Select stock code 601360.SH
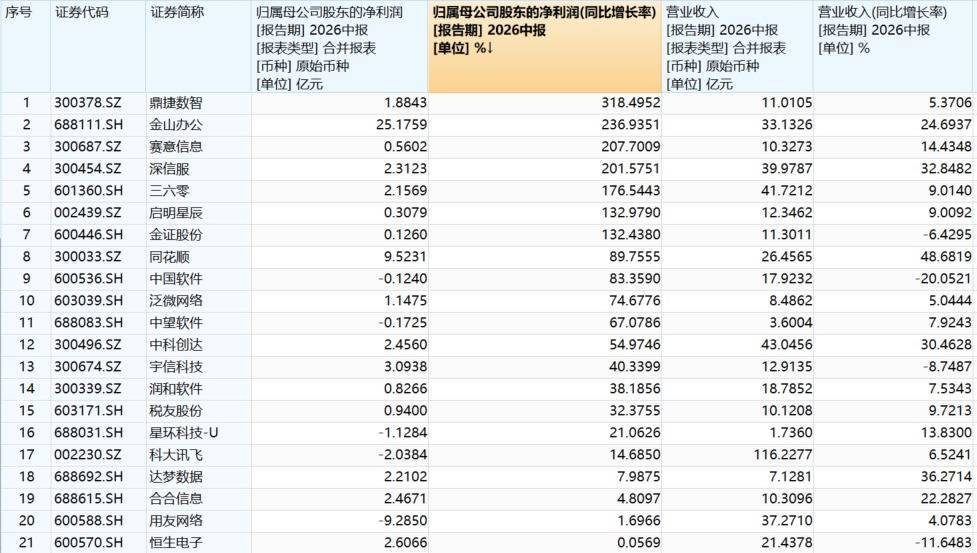Image resolution: width=977 pixels, height=553 pixels. coord(88,191)
